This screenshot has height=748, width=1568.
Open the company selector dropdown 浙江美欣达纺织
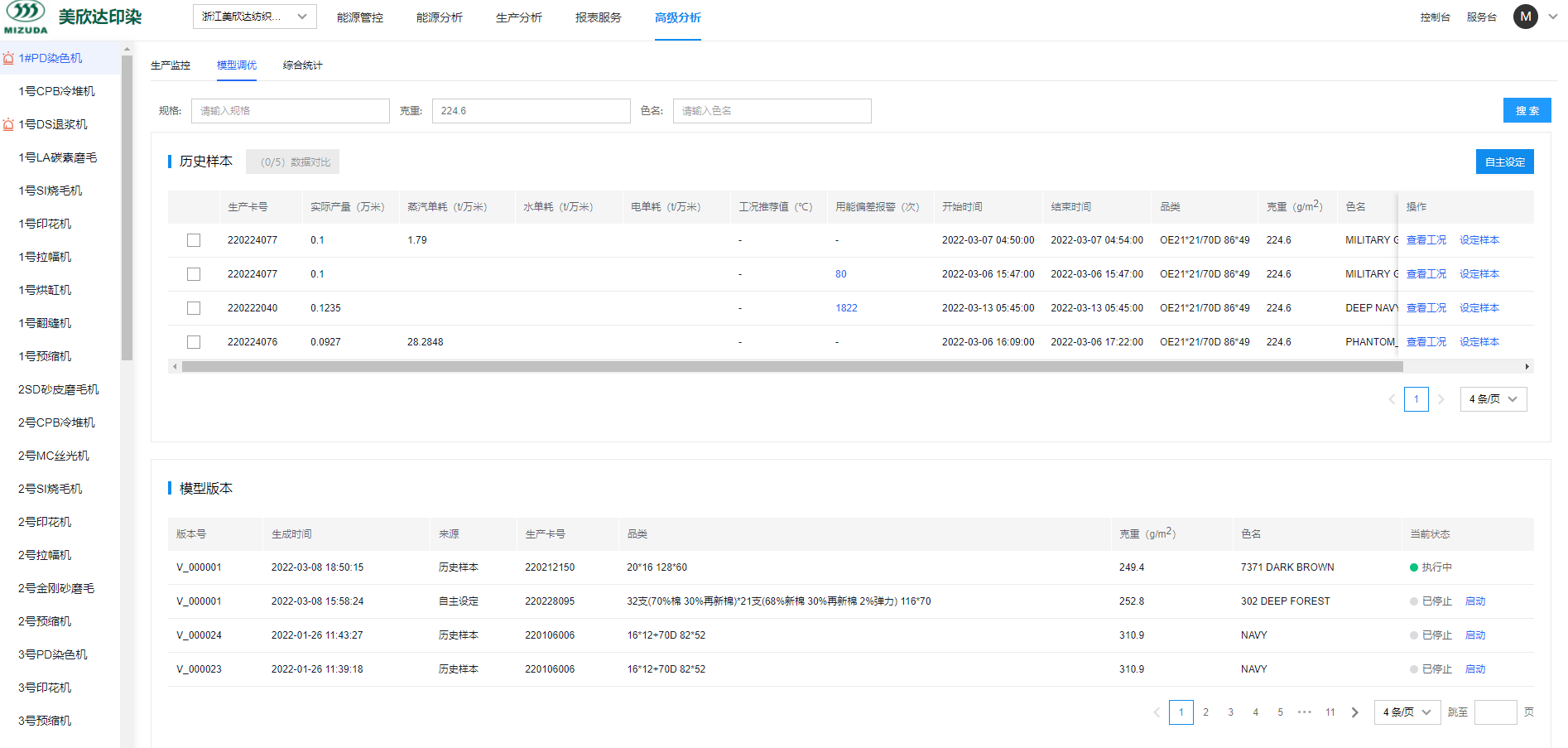[254, 17]
